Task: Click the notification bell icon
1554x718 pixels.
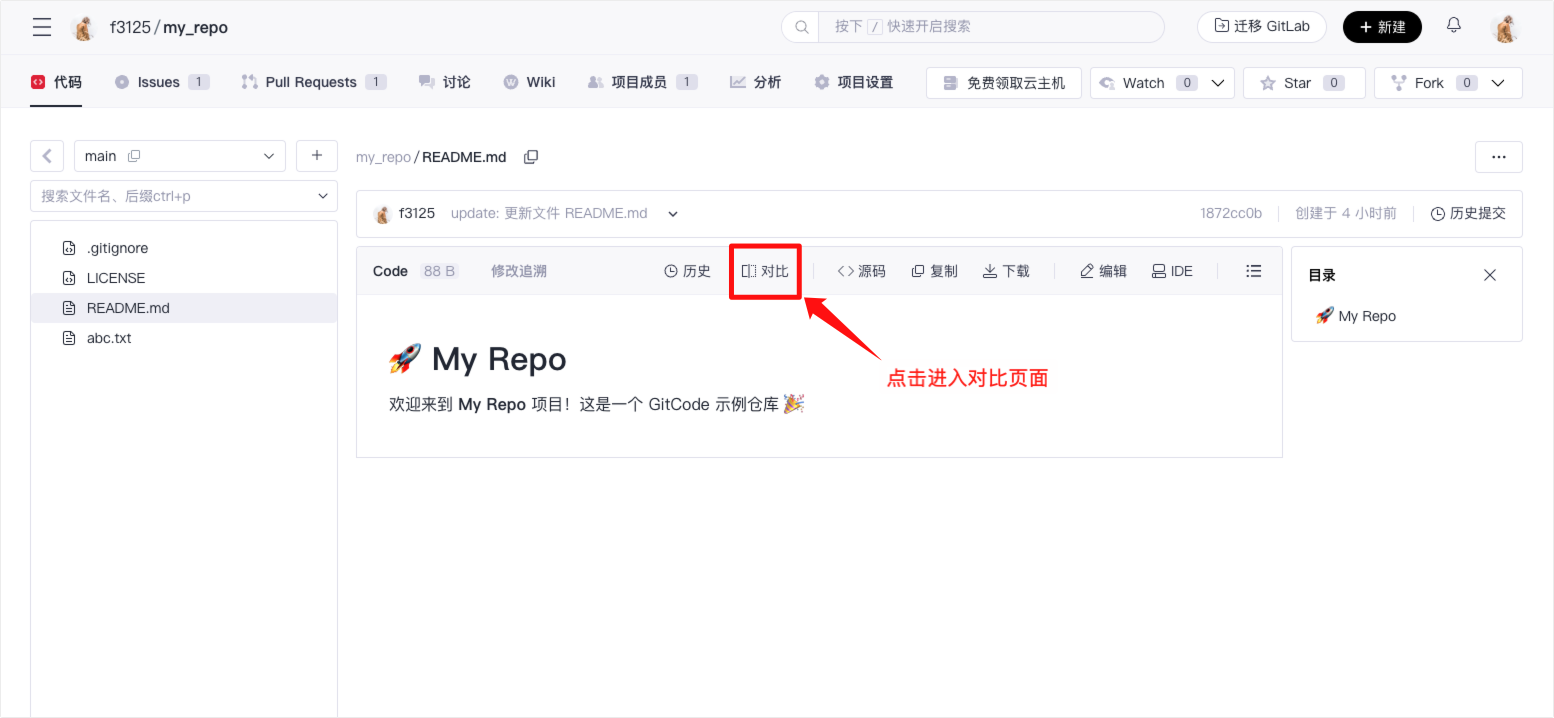Action: 1454,26
